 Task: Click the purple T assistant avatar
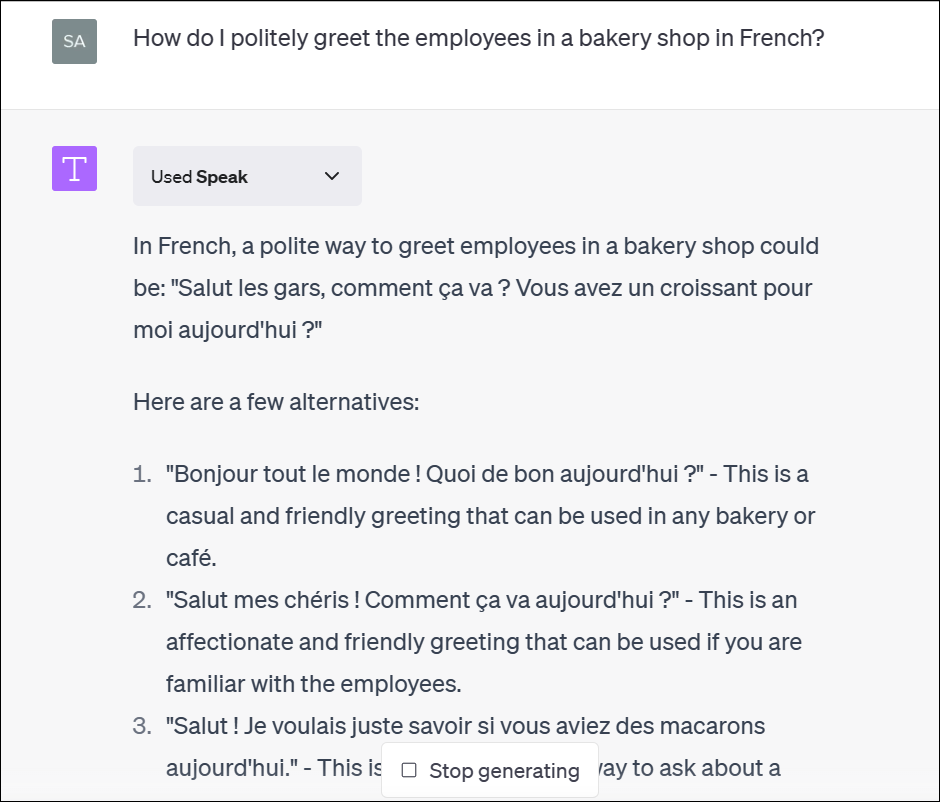click(74, 168)
